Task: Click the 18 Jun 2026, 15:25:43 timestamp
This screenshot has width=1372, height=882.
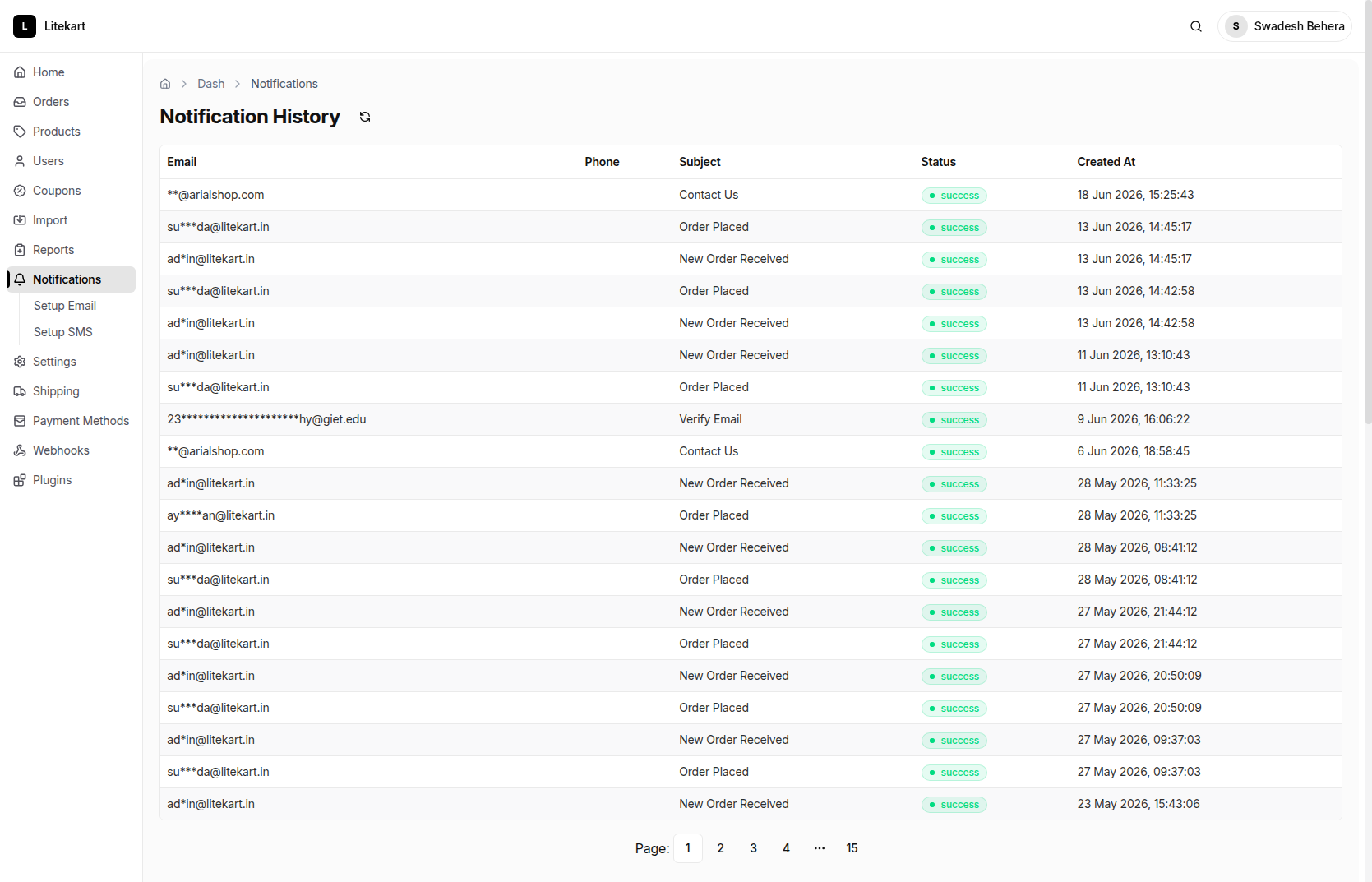Action: [x=1136, y=195]
